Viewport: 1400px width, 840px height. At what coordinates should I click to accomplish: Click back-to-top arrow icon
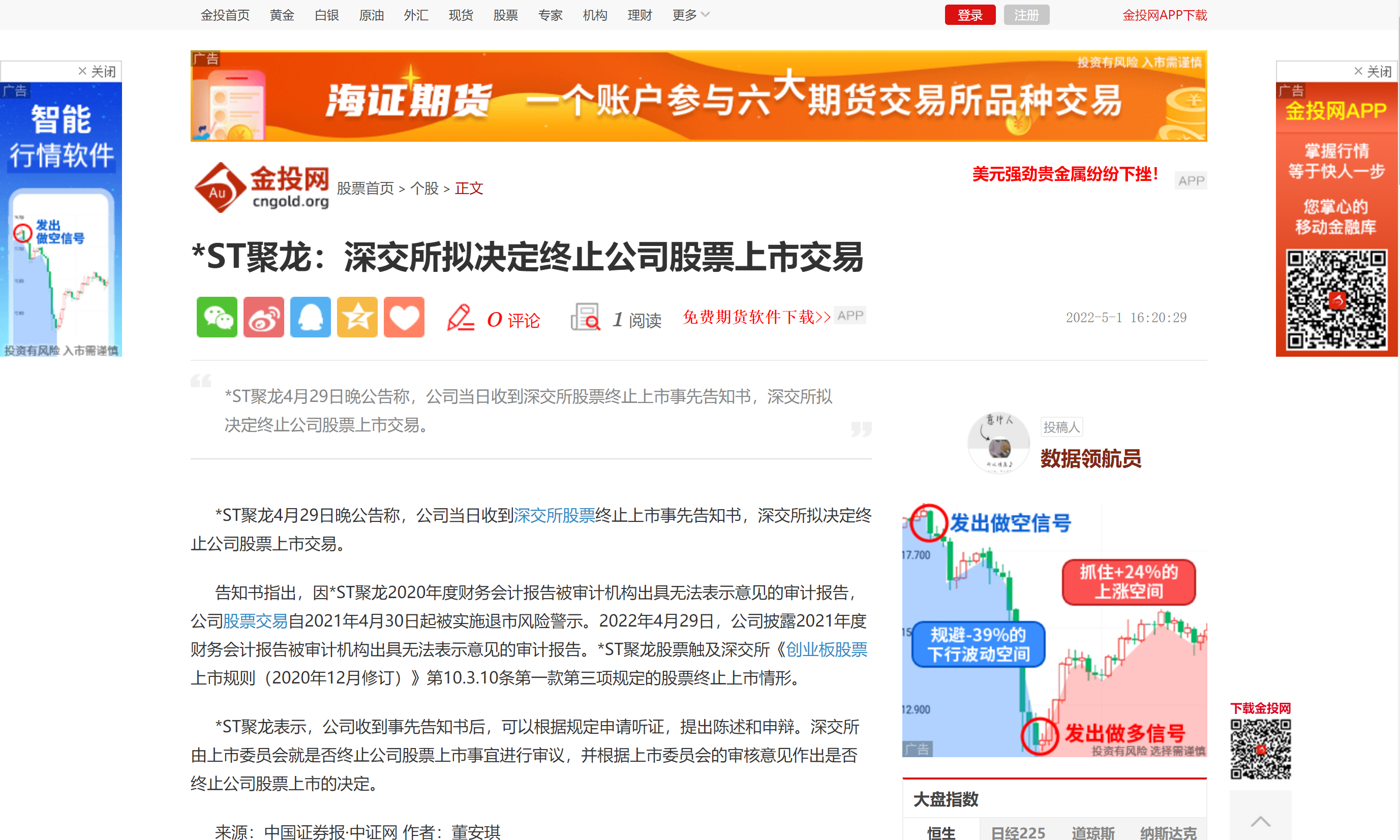[x=1260, y=821]
